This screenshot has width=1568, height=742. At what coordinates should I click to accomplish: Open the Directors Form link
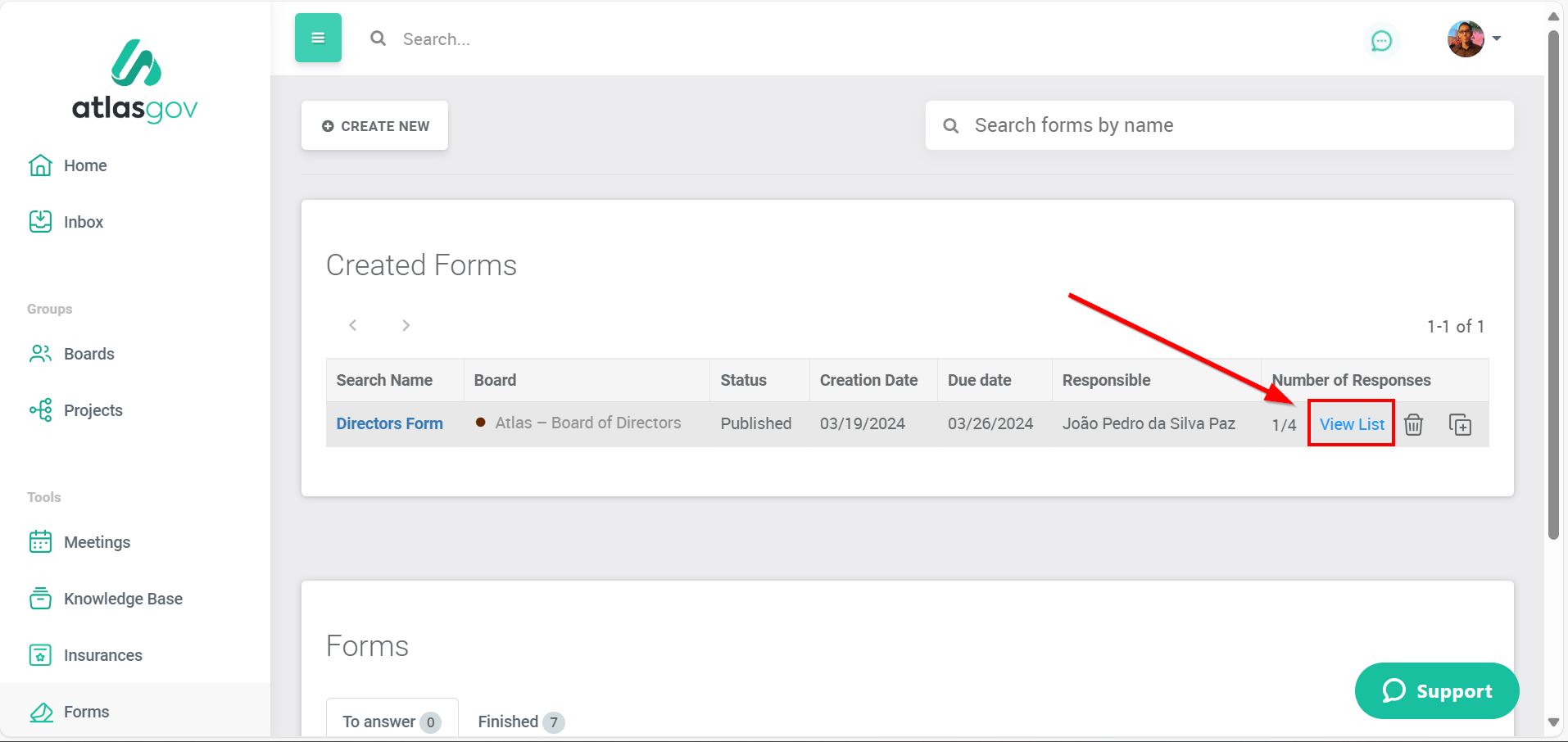click(x=389, y=423)
